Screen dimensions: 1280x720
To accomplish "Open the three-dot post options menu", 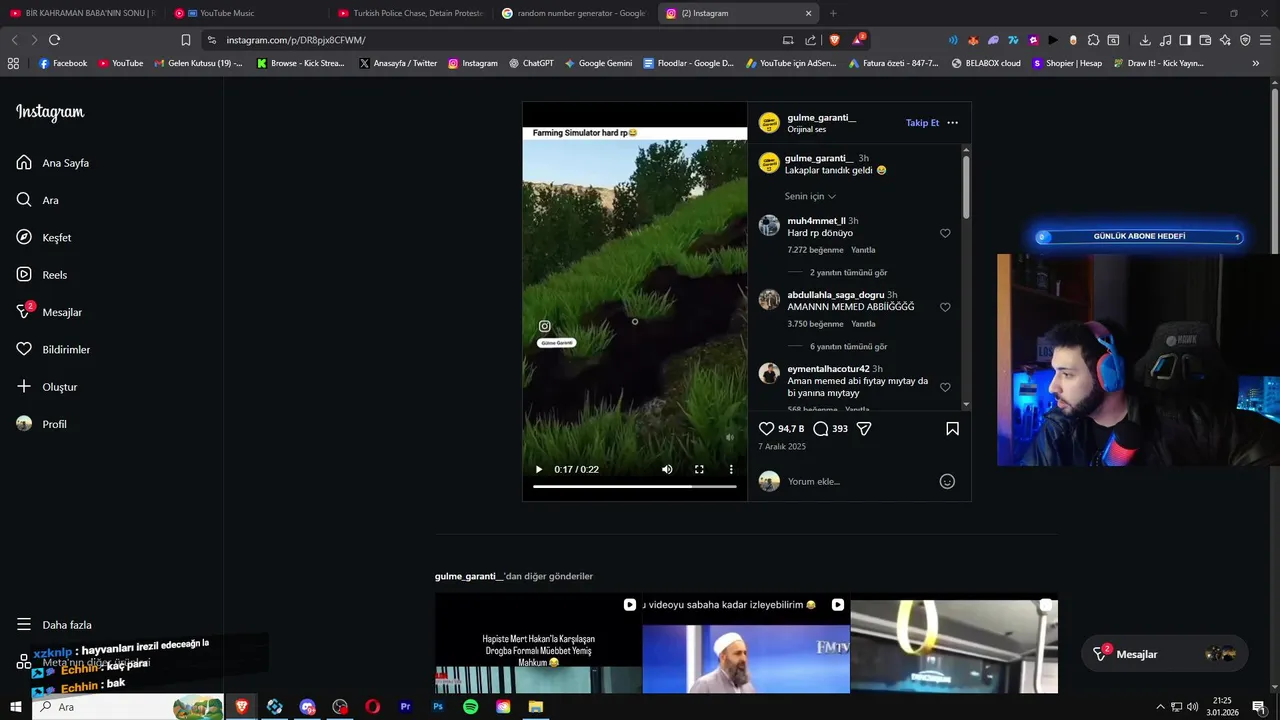I will pyautogui.click(x=952, y=123).
